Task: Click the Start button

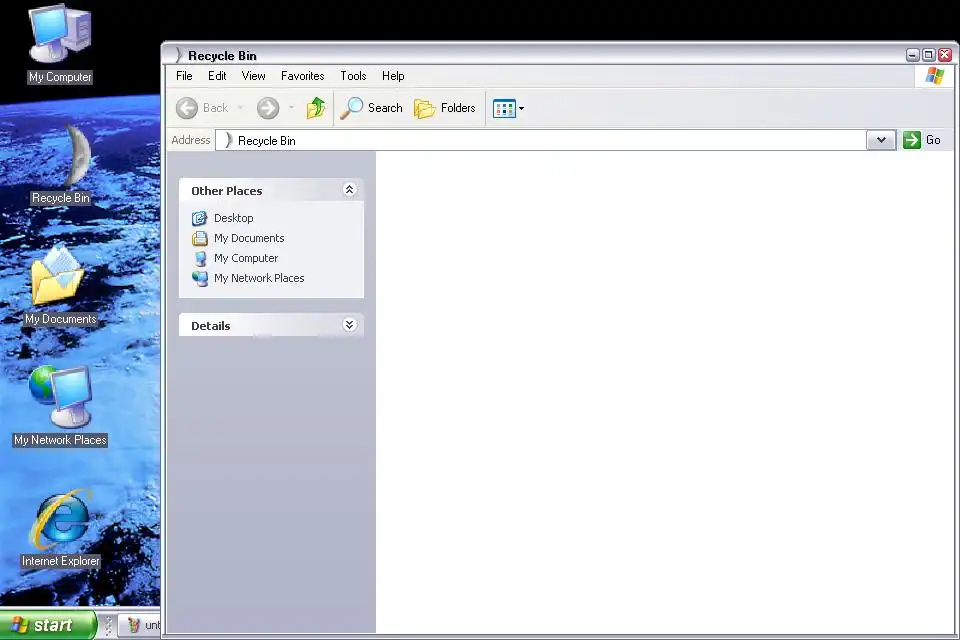Action: [48, 625]
